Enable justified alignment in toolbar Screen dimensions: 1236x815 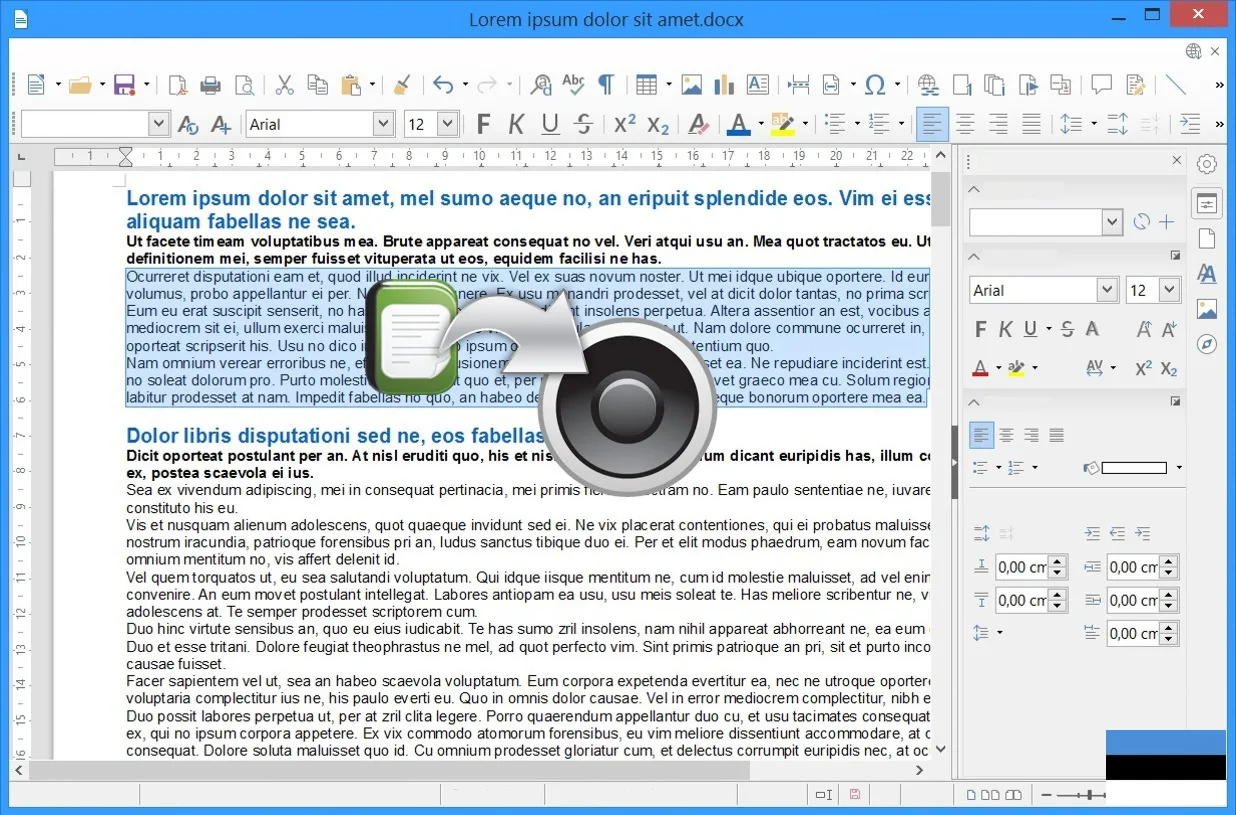click(1031, 124)
